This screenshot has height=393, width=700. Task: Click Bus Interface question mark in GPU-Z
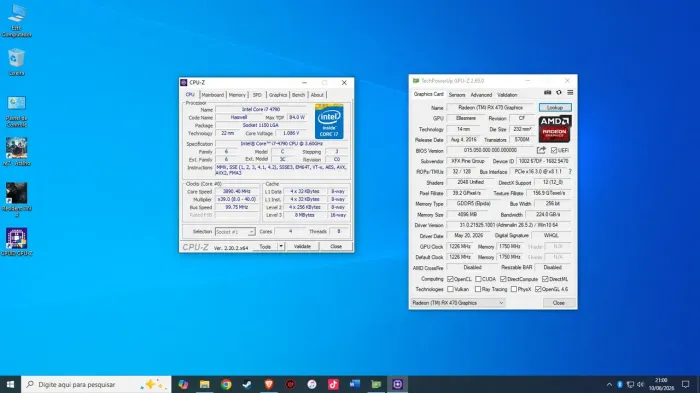tap(571, 171)
